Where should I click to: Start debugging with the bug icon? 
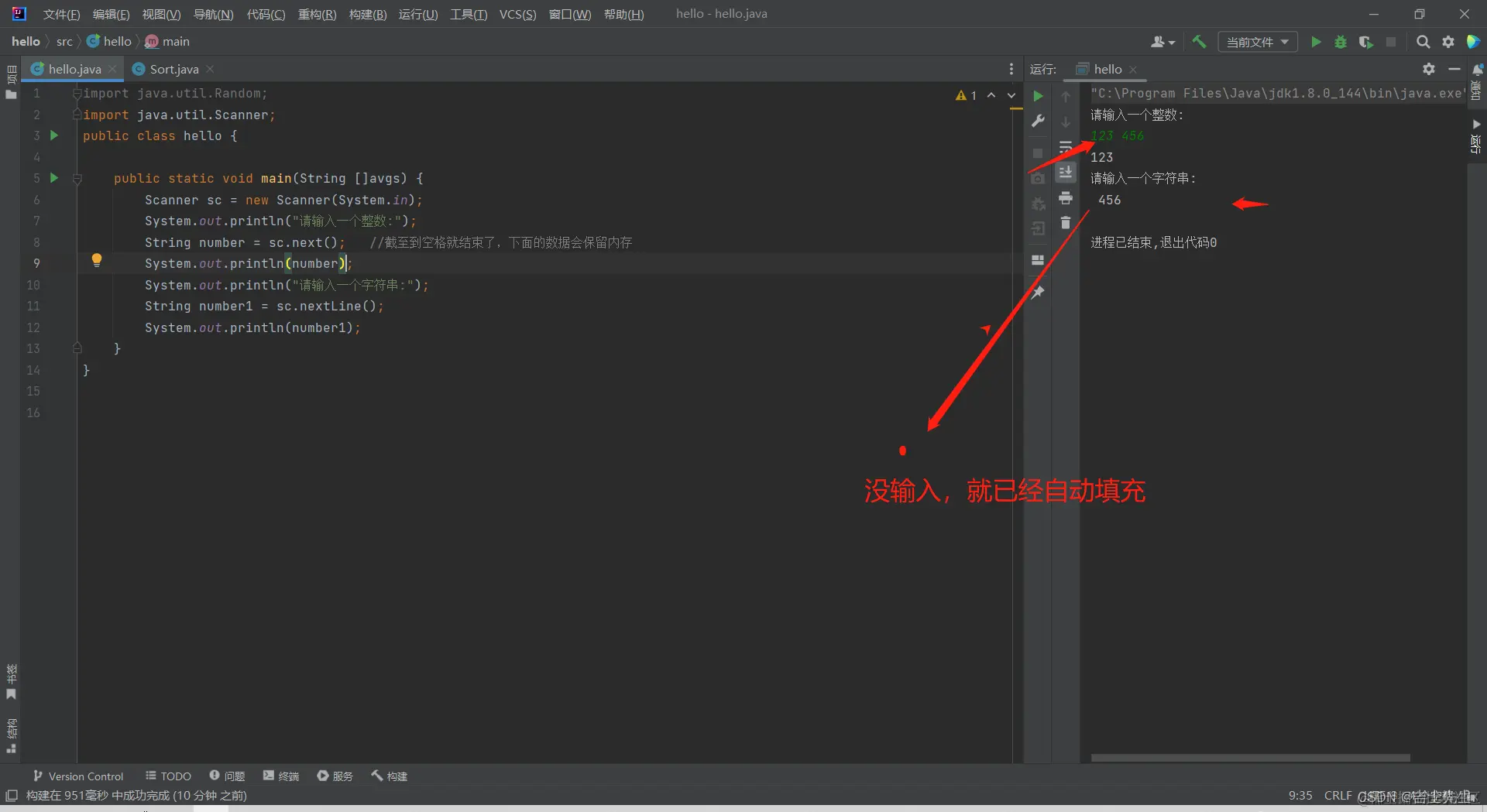click(x=1341, y=42)
